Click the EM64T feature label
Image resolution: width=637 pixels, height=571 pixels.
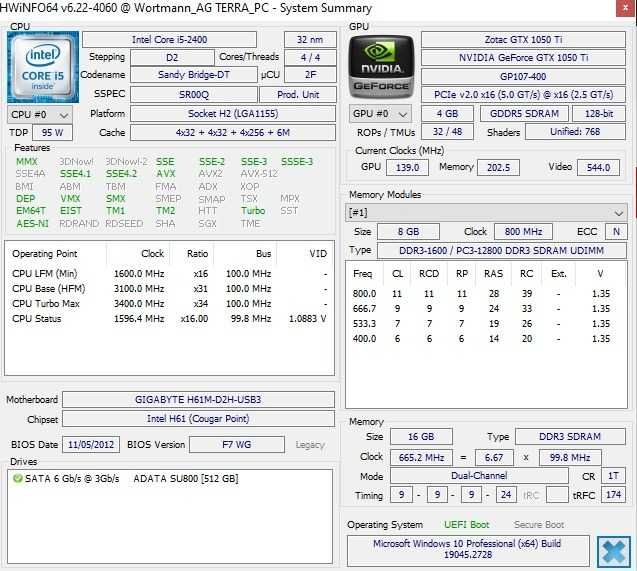click(31, 211)
